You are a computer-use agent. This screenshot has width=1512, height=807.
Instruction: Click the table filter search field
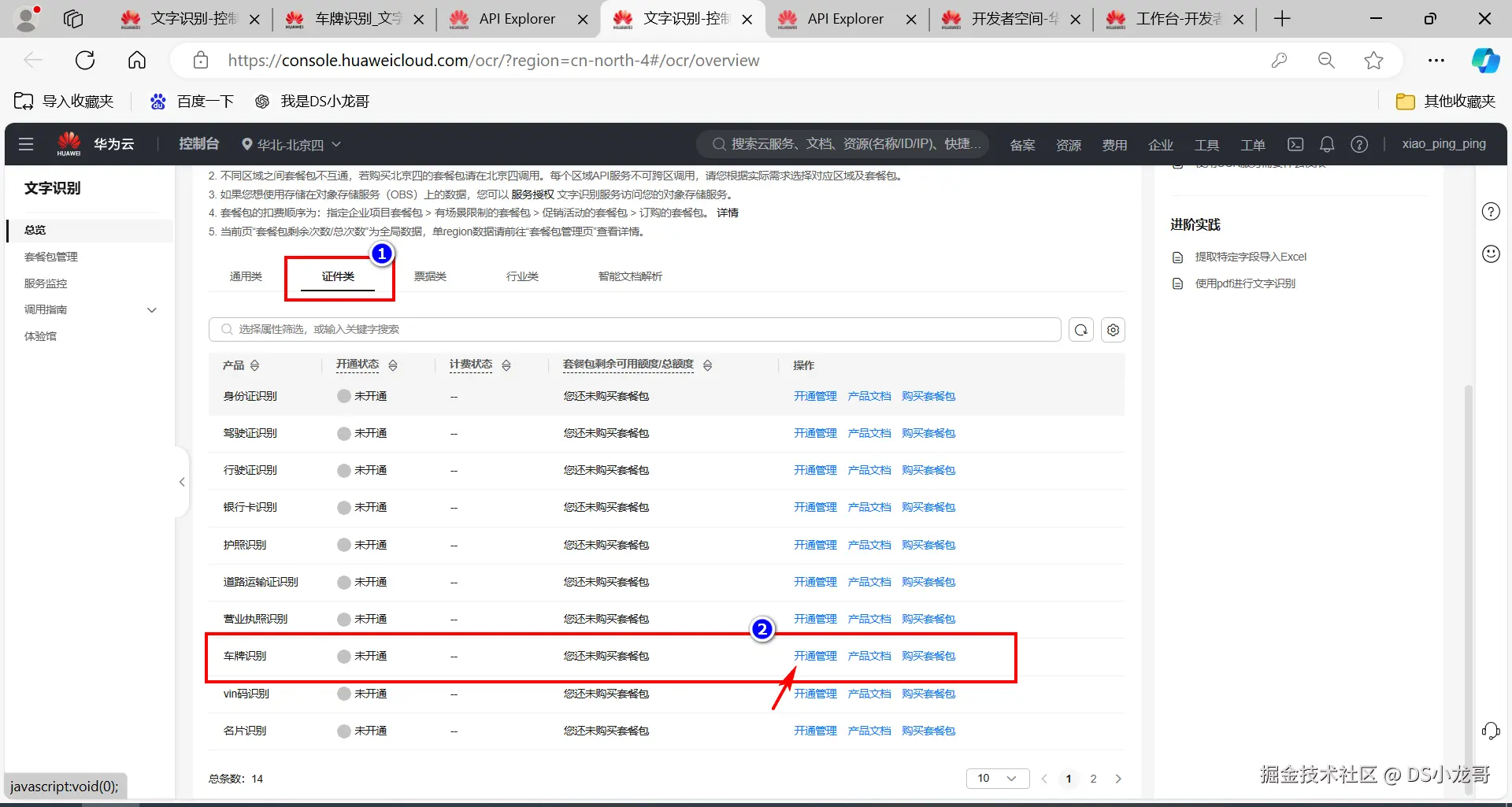click(x=635, y=329)
